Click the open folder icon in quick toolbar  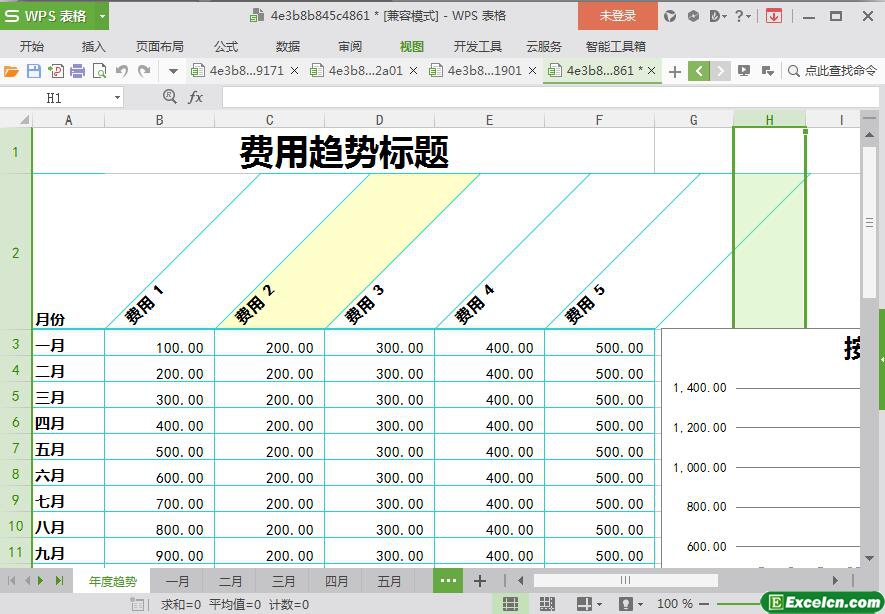(x=12, y=71)
